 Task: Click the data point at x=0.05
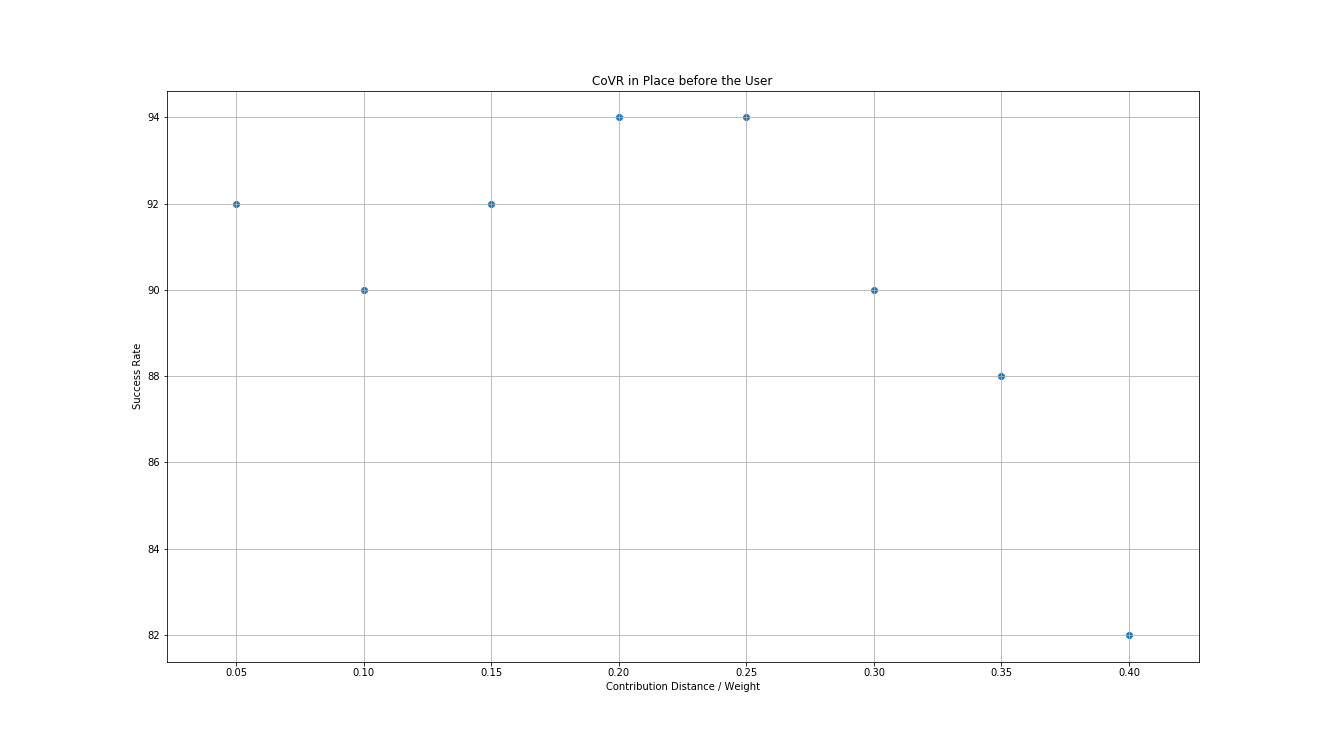236,204
